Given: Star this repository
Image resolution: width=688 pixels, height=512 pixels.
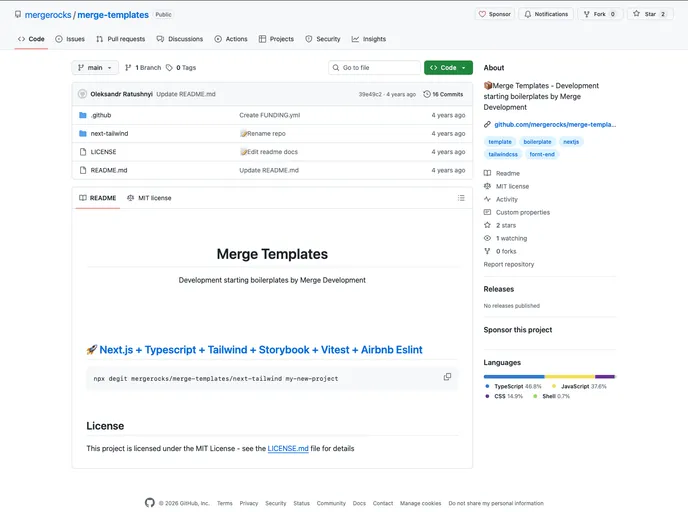Looking at the screenshot, I should (649, 14).
